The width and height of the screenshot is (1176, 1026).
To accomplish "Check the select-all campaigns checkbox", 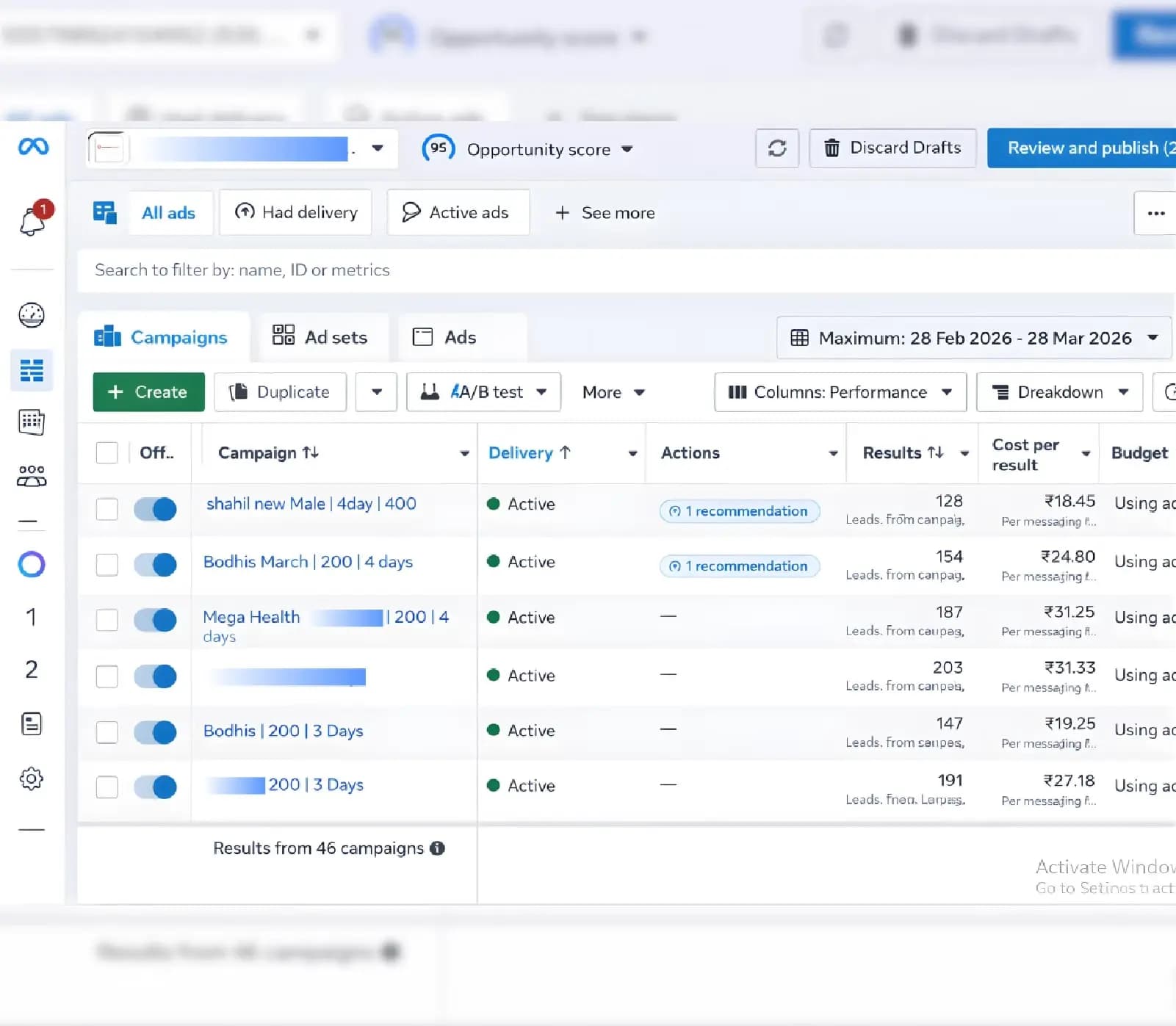I will [x=107, y=453].
